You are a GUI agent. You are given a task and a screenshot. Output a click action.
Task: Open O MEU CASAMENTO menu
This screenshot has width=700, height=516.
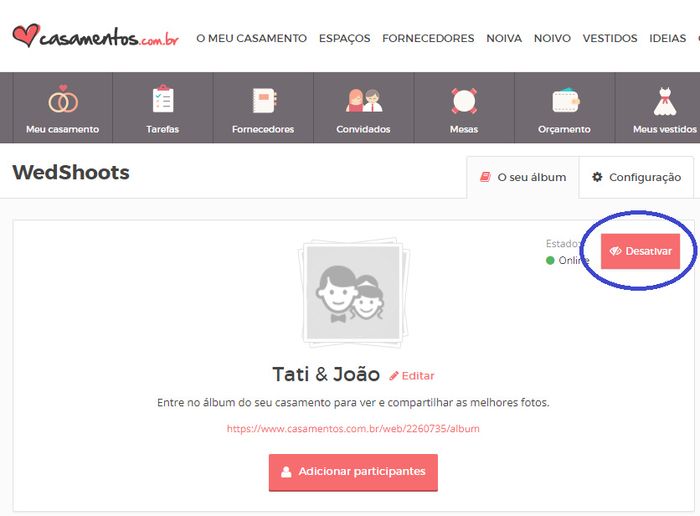pyautogui.click(x=251, y=38)
